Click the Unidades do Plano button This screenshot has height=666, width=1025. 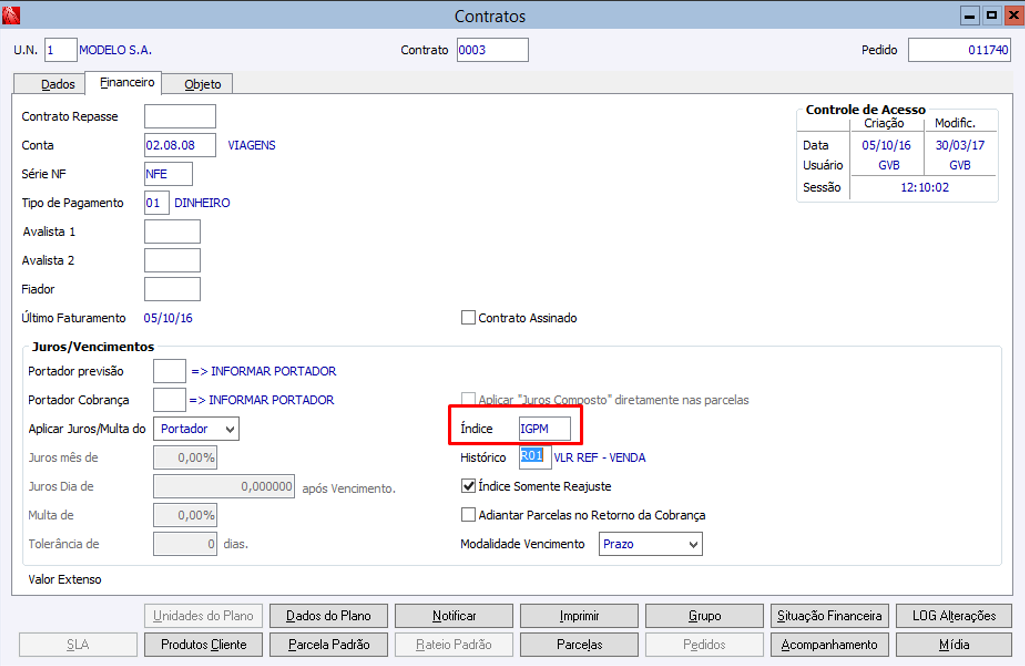coord(203,616)
